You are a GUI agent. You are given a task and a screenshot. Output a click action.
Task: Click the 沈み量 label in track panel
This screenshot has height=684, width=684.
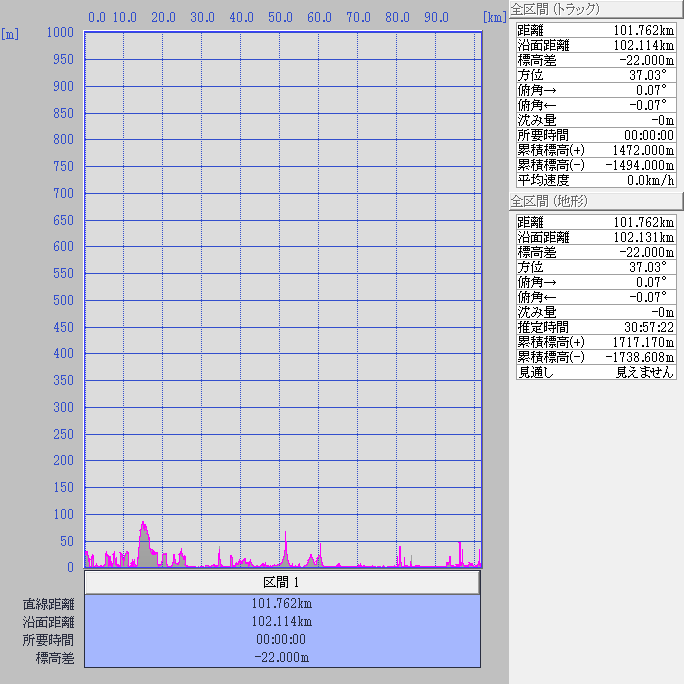pos(537,120)
